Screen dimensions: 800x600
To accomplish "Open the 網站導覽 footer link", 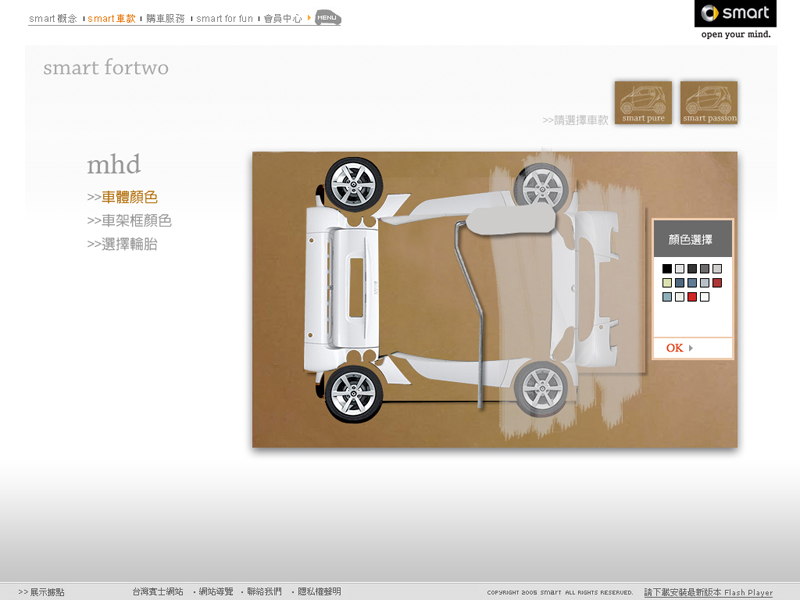I will 216,592.
